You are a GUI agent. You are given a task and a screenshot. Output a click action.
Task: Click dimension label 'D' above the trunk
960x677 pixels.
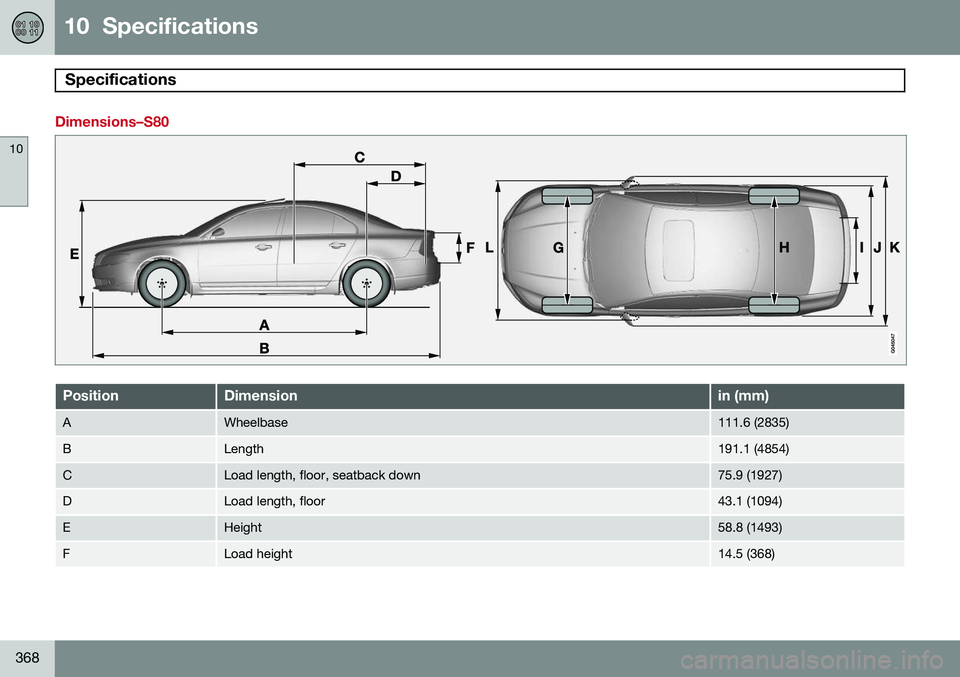pyautogui.click(x=396, y=176)
